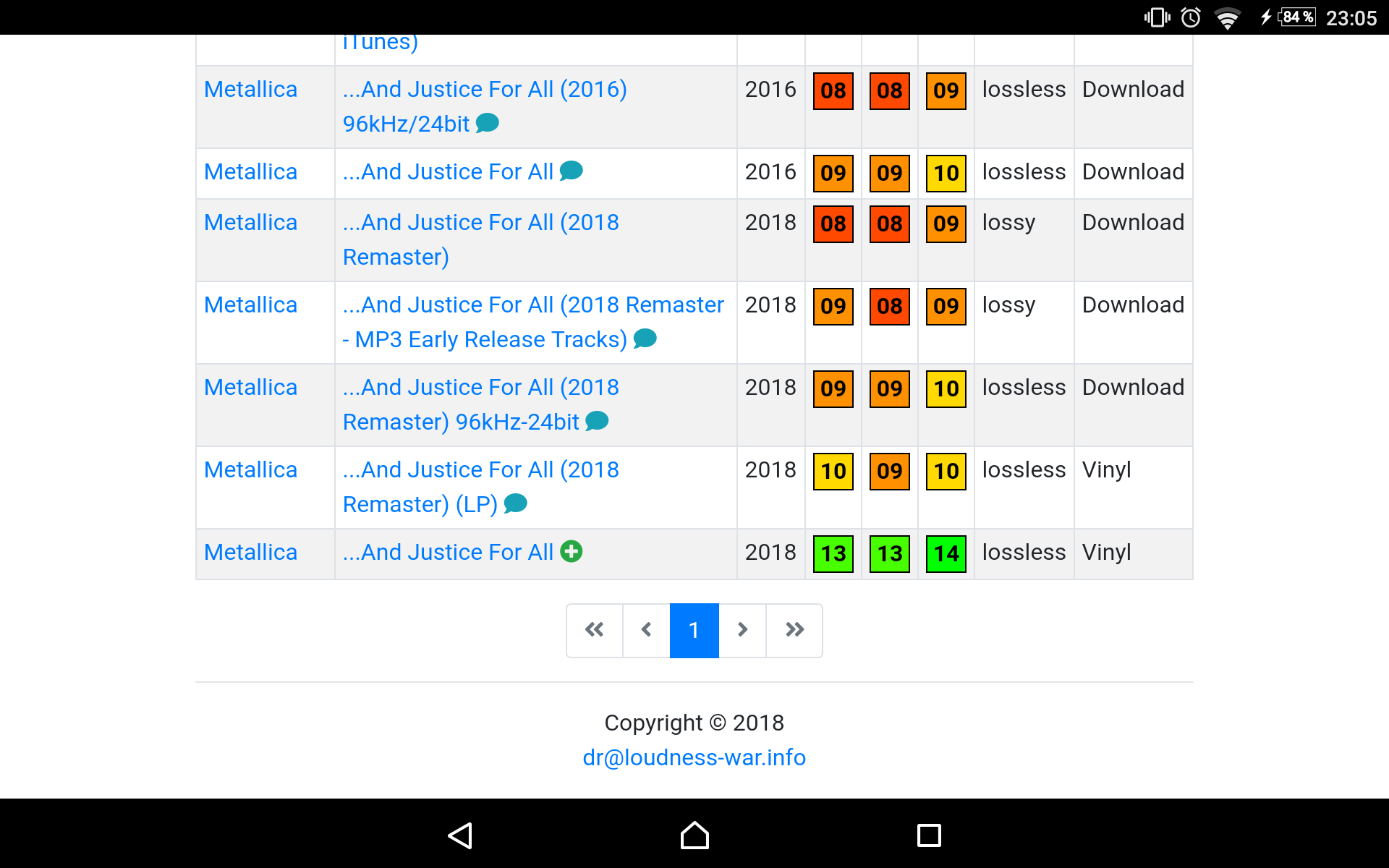Open comment bubble on 2016 96kHz/24bit album

pos(488,123)
